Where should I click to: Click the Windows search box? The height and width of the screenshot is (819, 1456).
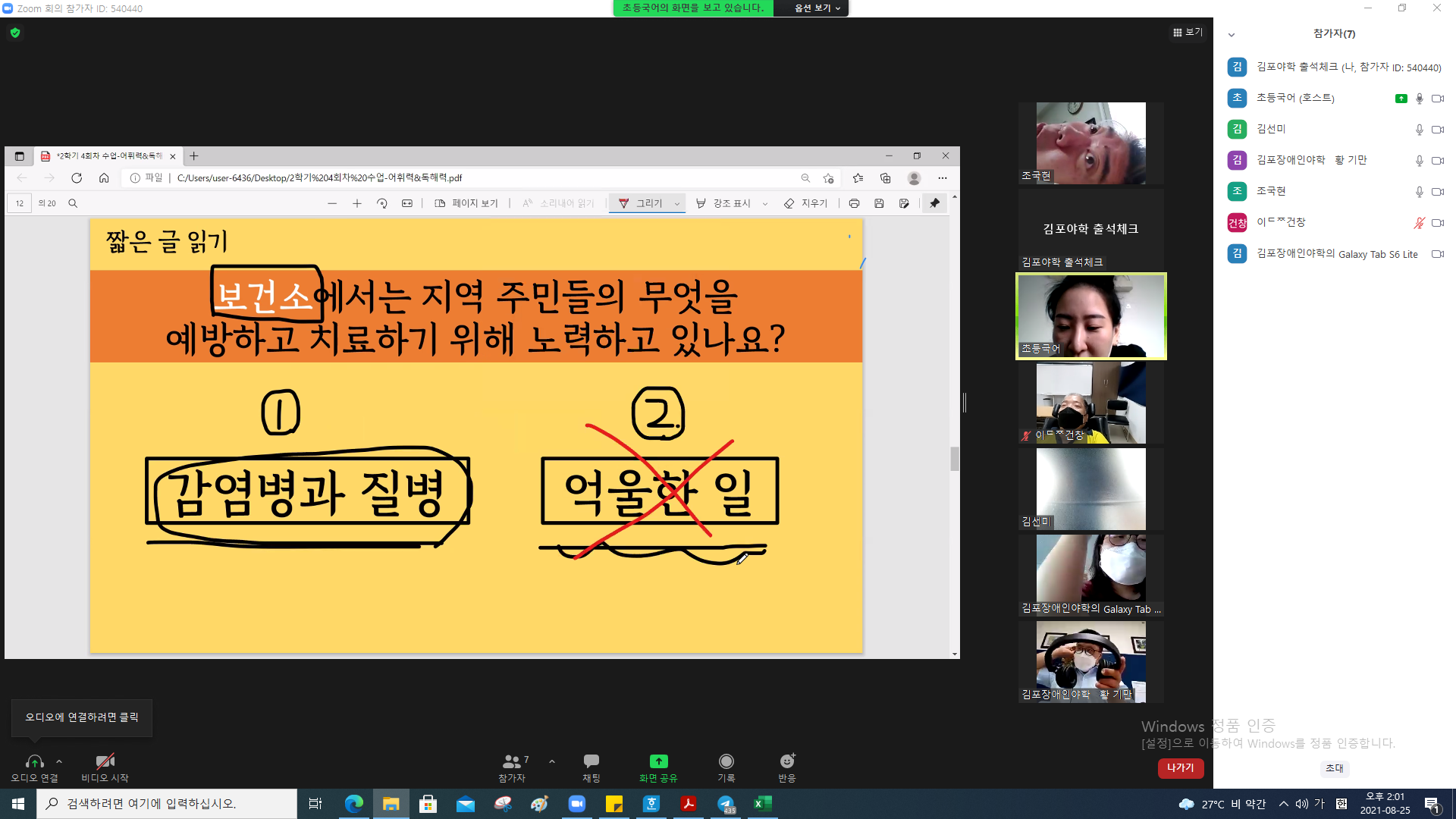pyautogui.click(x=167, y=804)
